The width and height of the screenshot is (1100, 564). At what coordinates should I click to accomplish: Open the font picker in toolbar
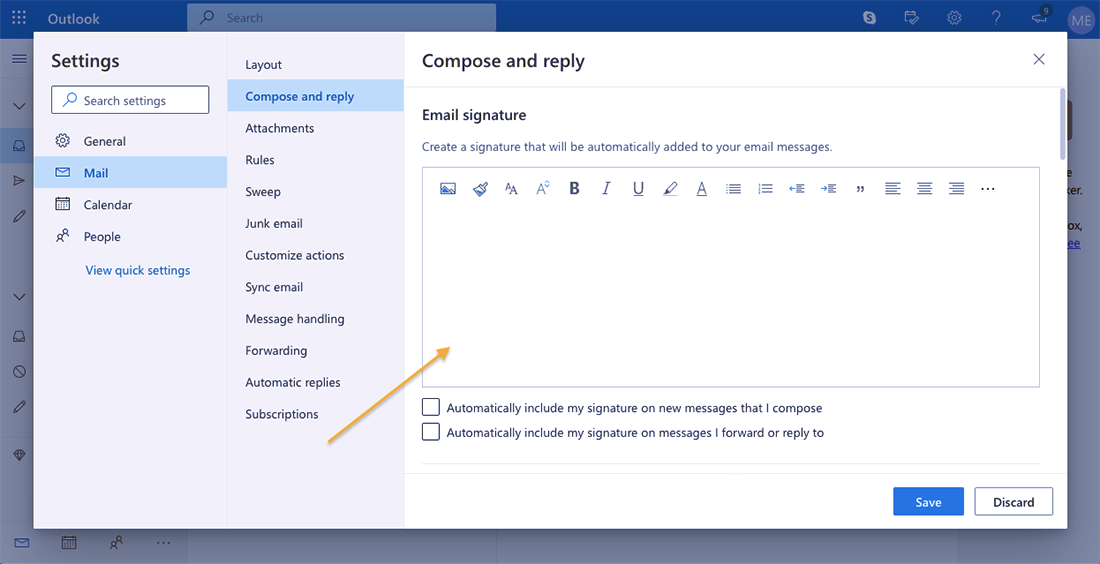[511, 189]
